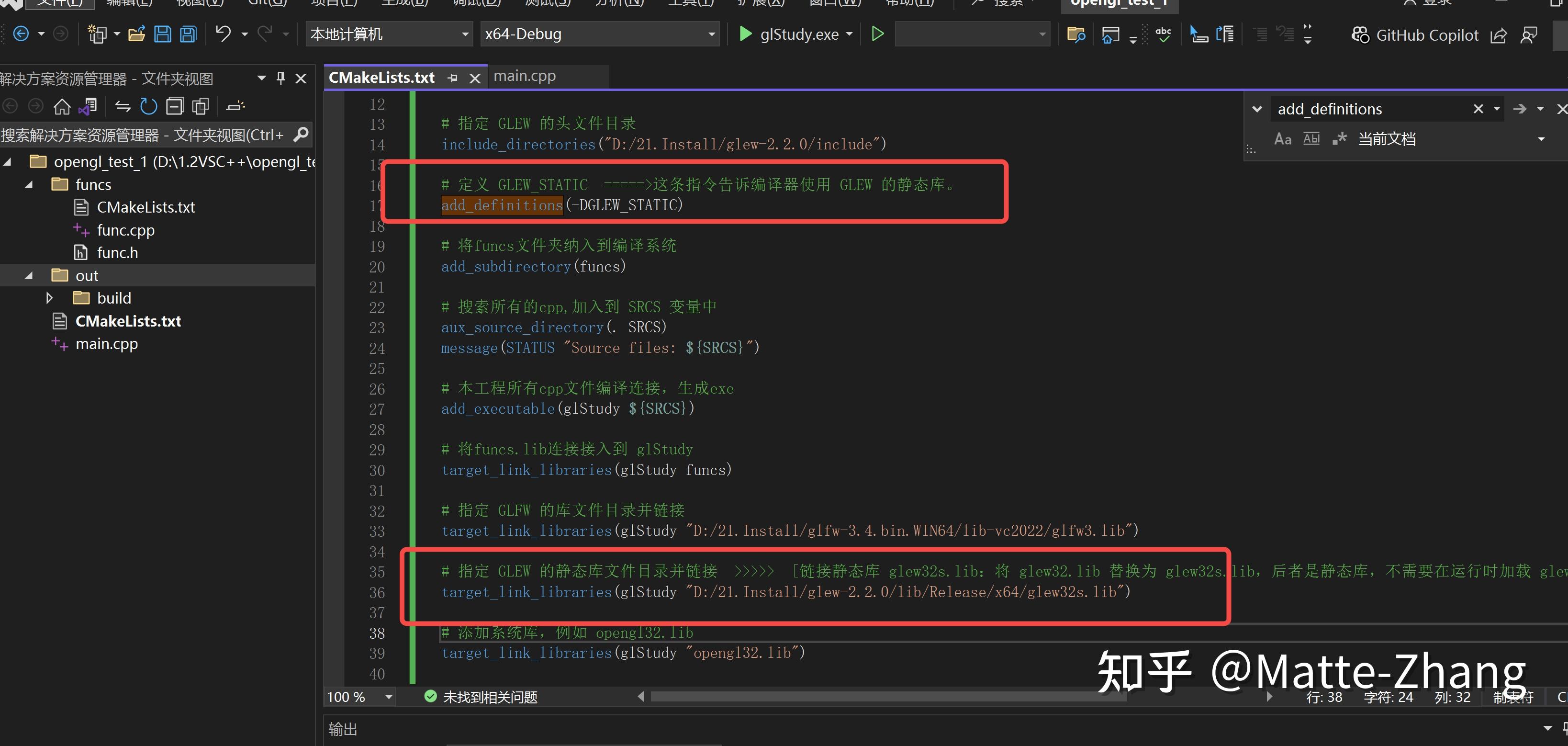Image resolution: width=1568 pixels, height=746 pixels.
Task: Undo the last edit via toolbar icon
Action: click(x=224, y=34)
